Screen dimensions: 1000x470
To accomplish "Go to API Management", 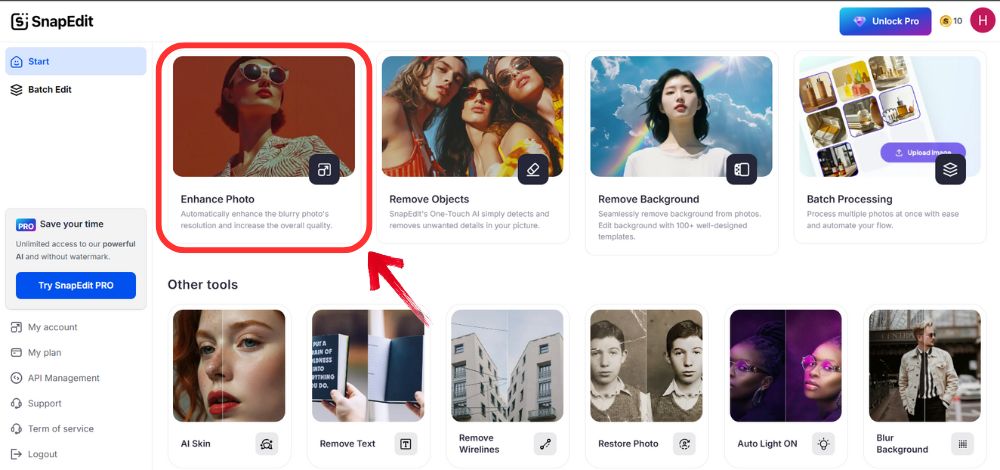I will click(x=63, y=378).
